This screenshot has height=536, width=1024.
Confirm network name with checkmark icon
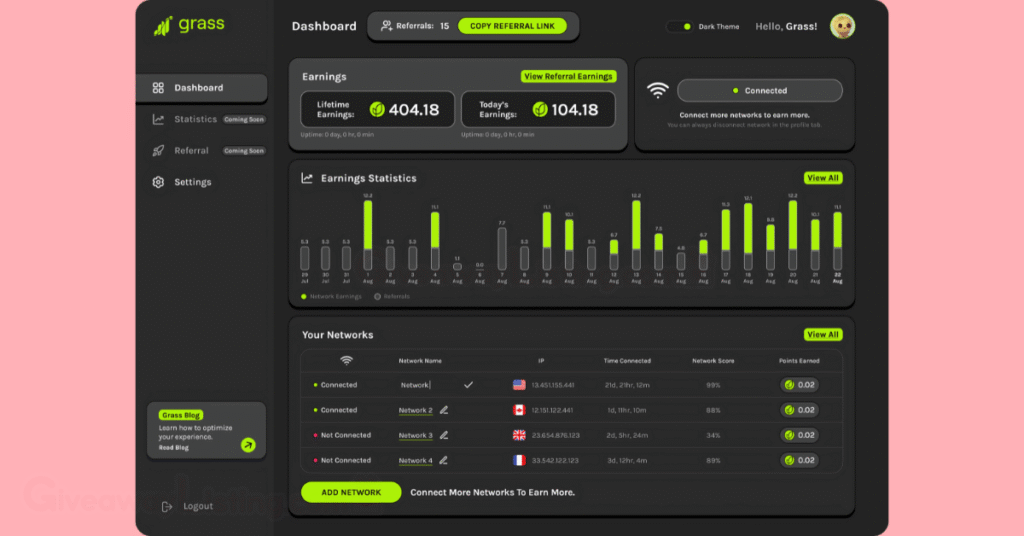coord(468,385)
